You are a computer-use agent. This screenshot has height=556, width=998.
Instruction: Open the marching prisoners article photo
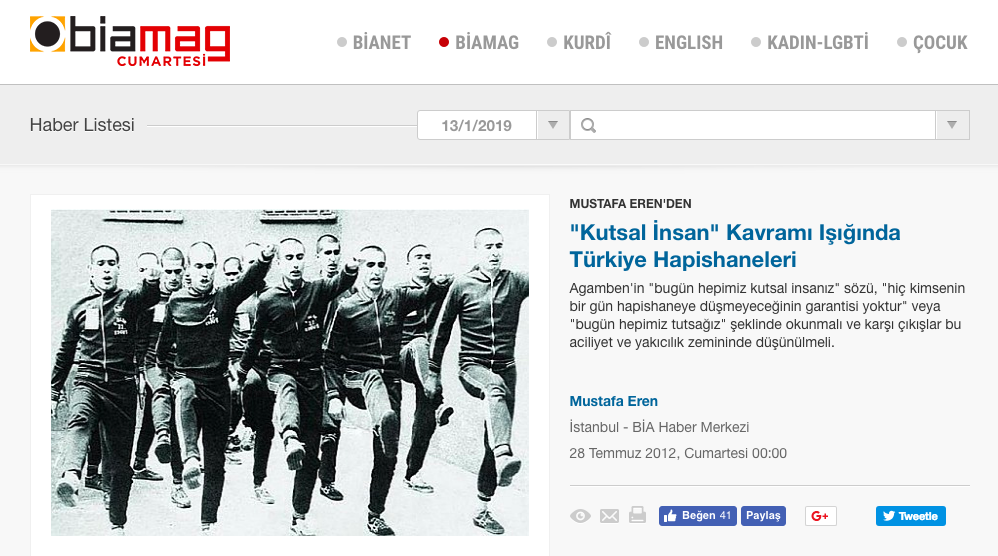tap(290, 373)
